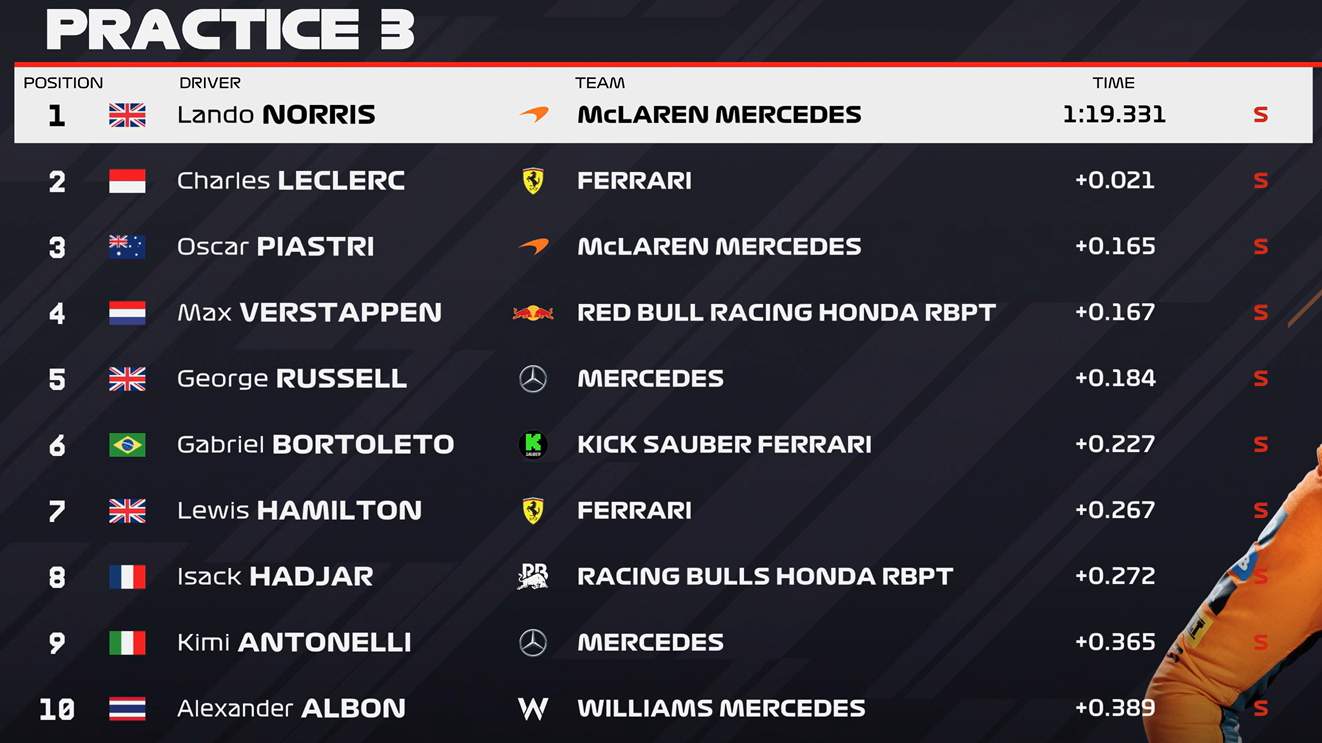1322x743 pixels.
Task: Select the Kick Sauber logo icon
Action: click(x=533, y=445)
